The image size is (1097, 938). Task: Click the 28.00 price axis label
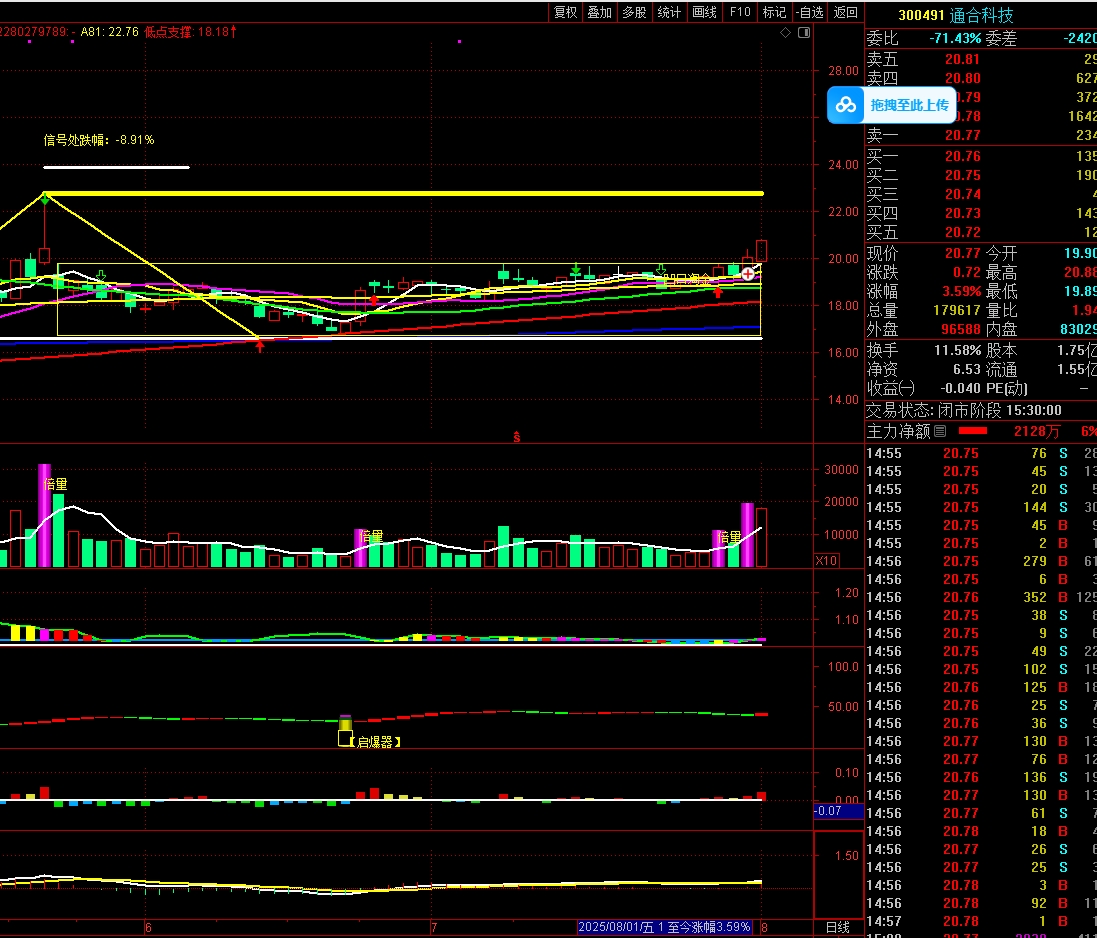843,71
